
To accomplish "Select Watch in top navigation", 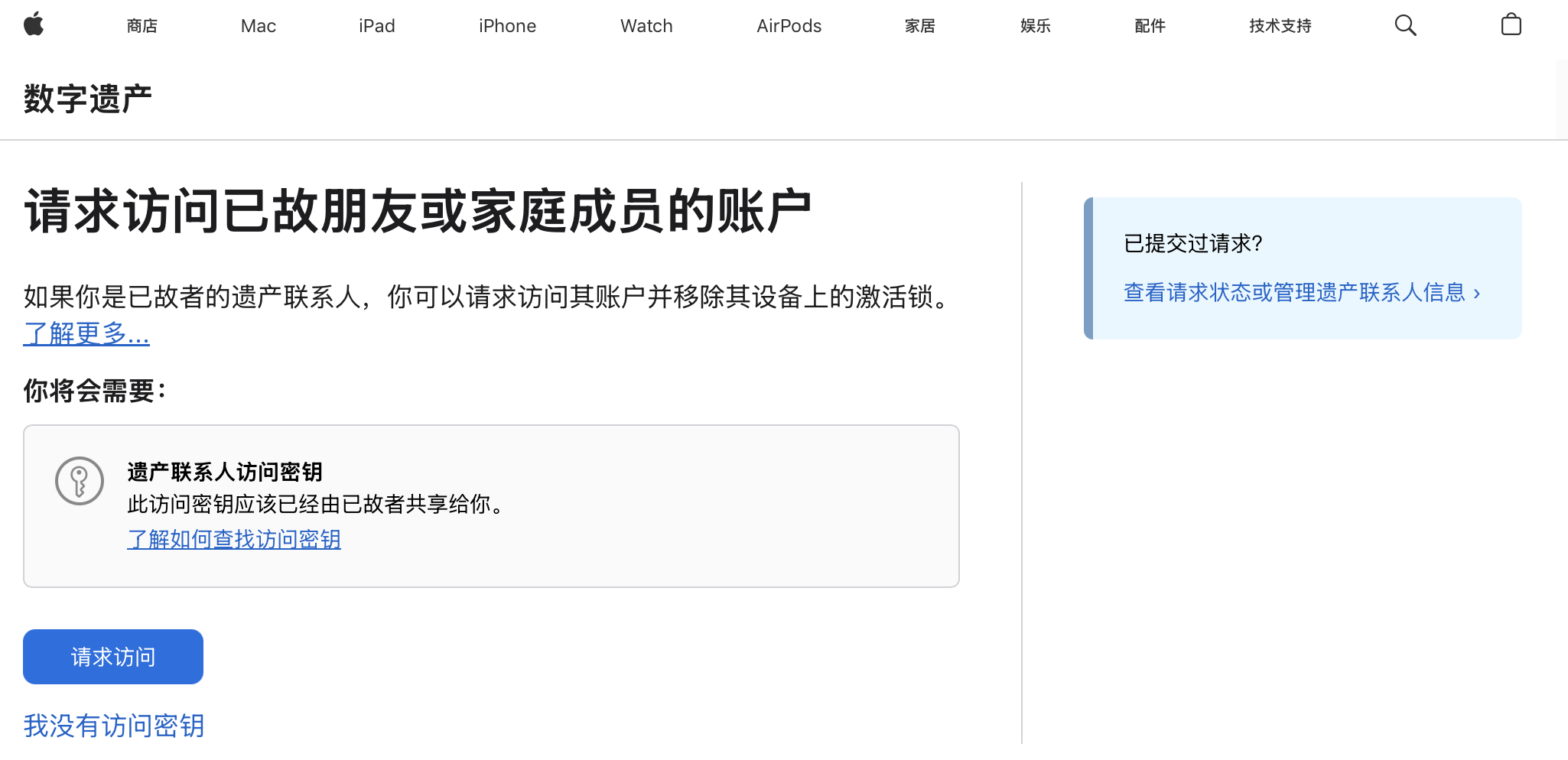I will coord(646,26).
